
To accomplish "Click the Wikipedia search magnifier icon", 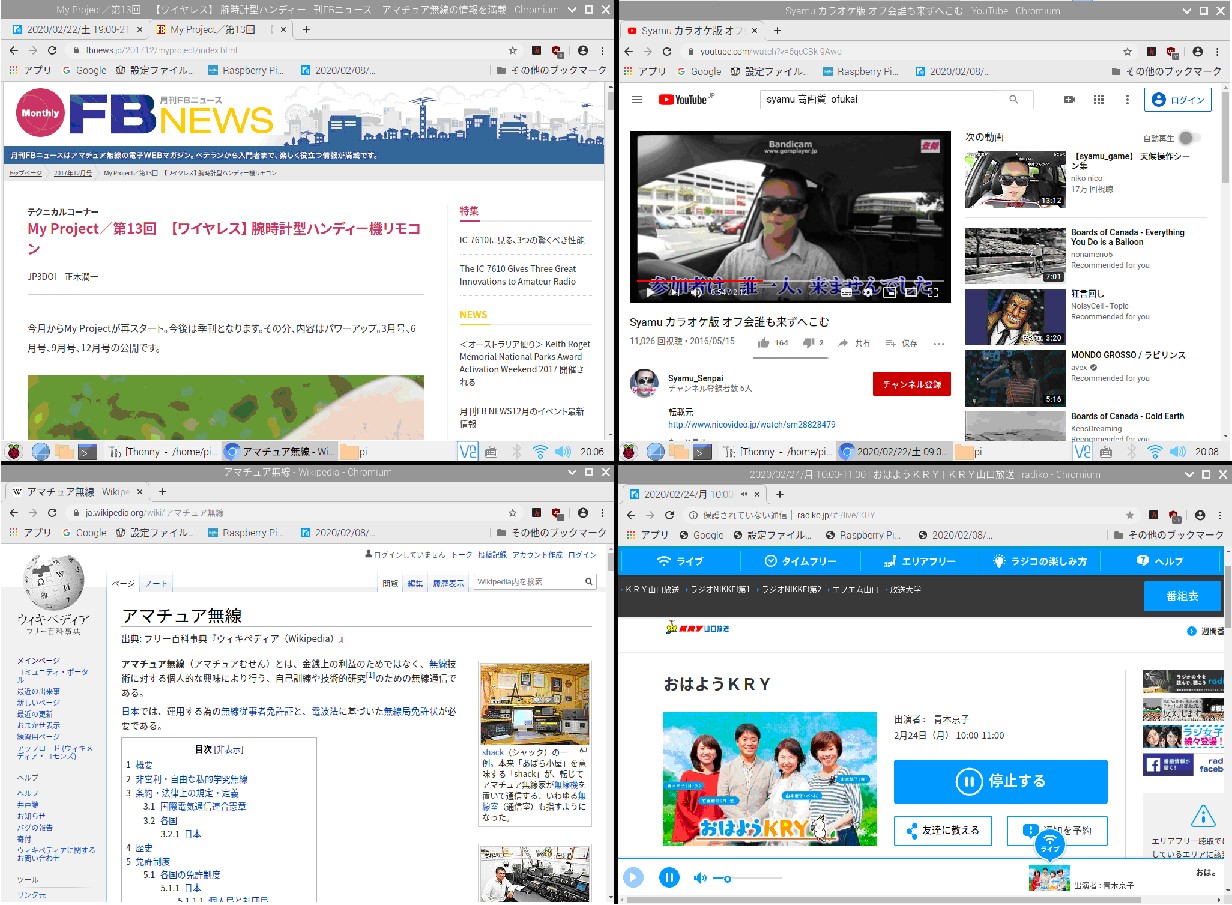I will pyautogui.click(x=590, y=581).
